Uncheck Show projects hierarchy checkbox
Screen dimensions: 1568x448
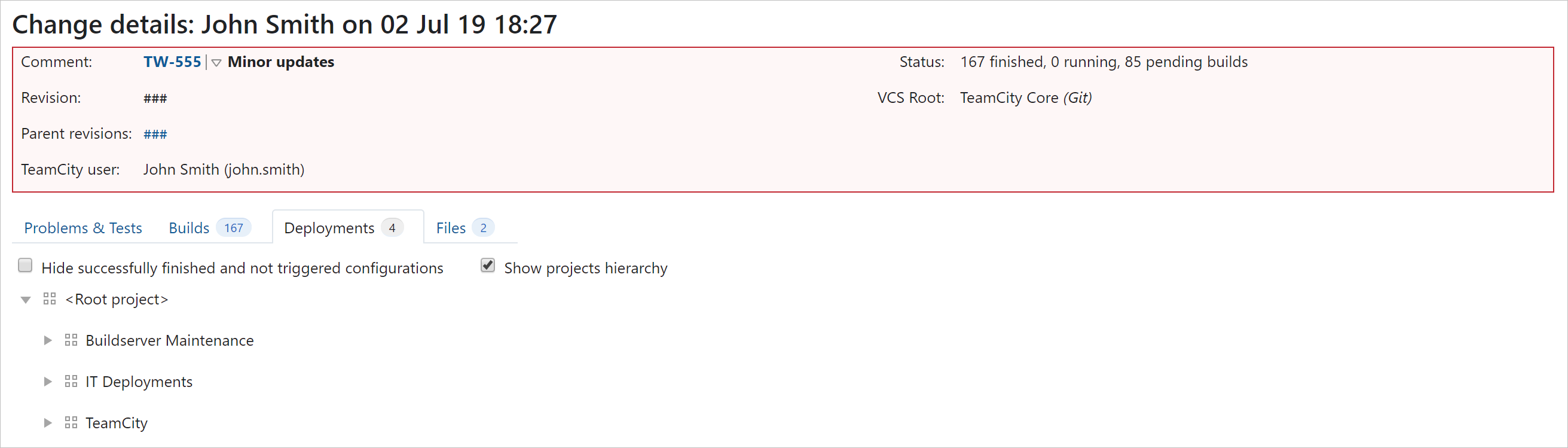point(488,266)
